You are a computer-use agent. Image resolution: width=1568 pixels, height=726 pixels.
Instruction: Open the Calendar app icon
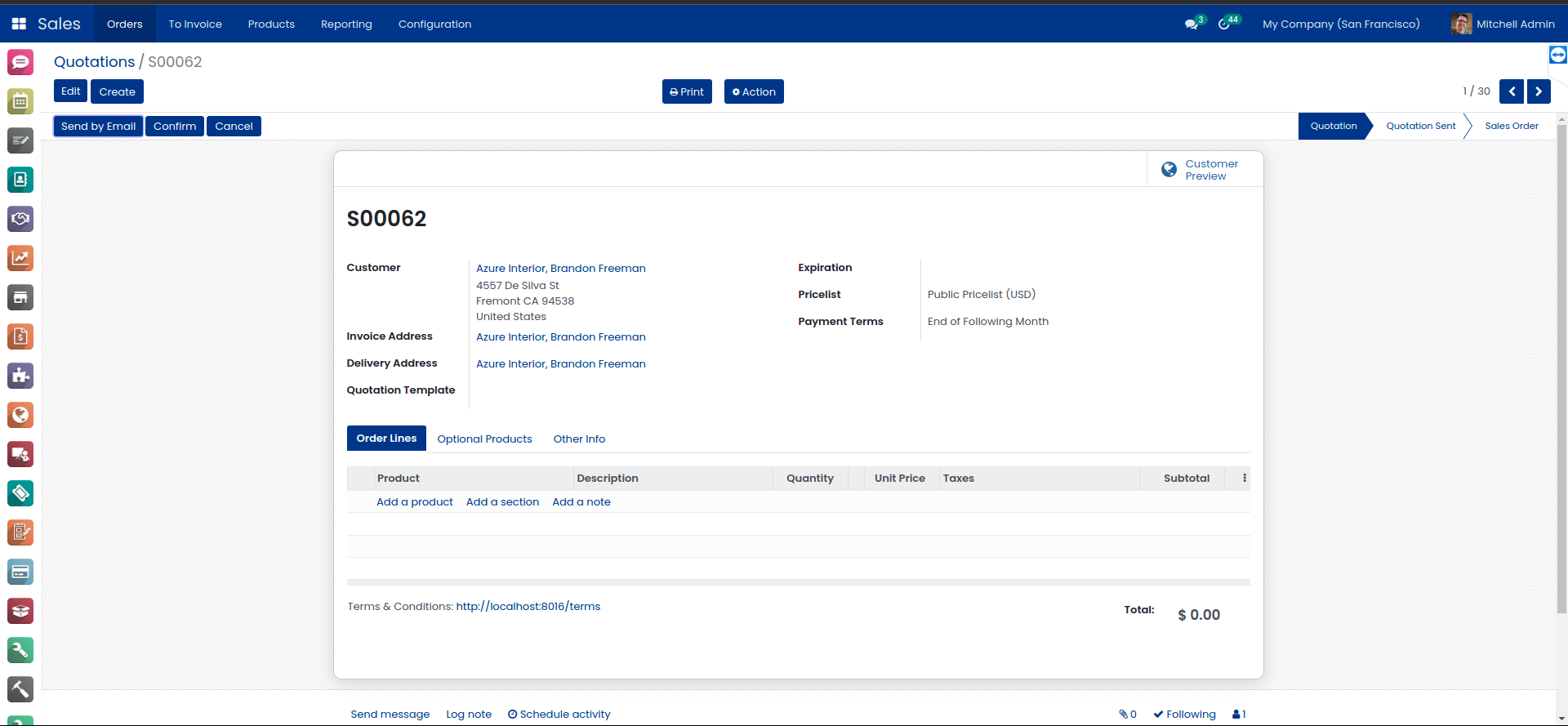point(20,101)
